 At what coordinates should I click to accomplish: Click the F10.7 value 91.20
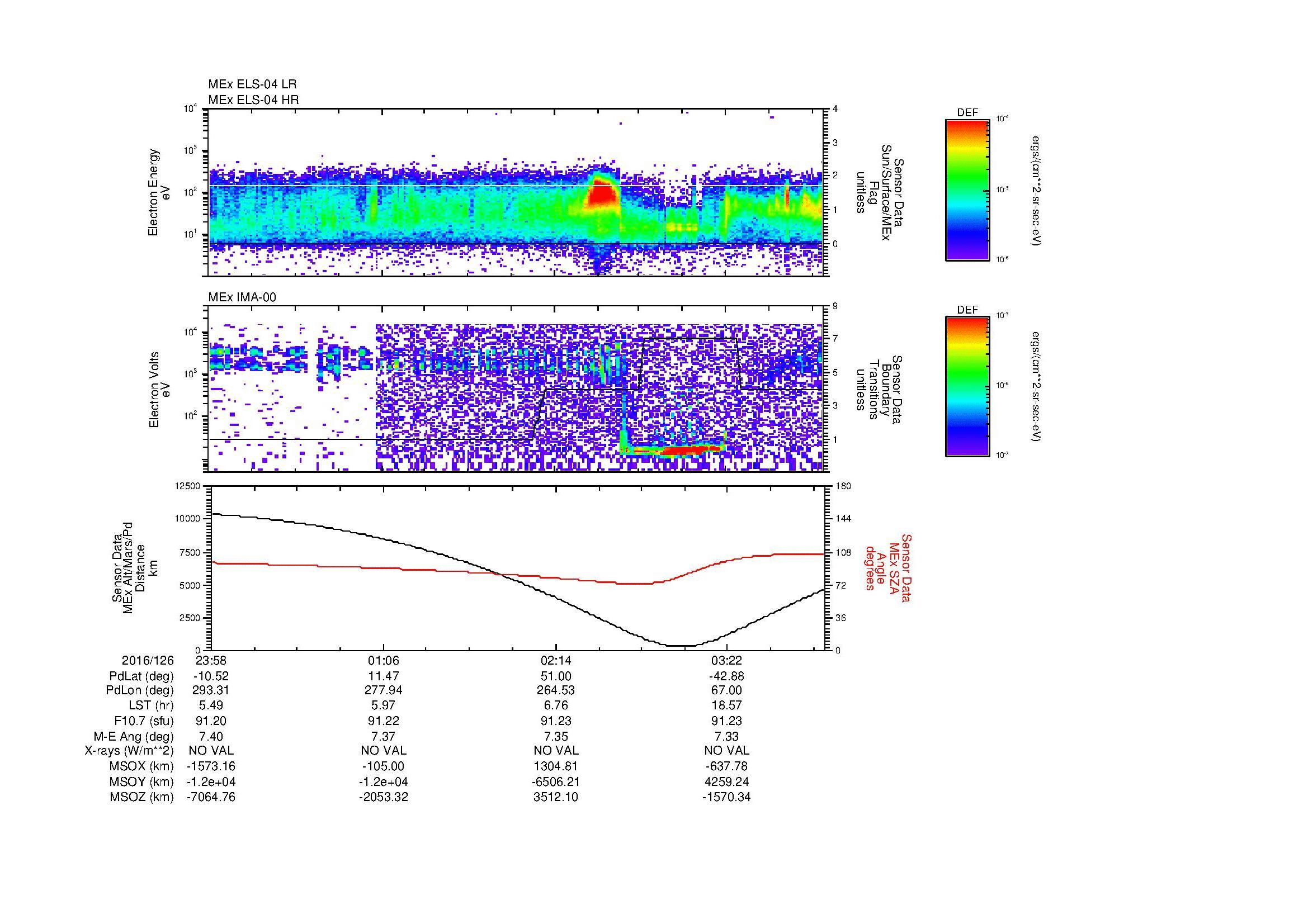pos(211,721)
